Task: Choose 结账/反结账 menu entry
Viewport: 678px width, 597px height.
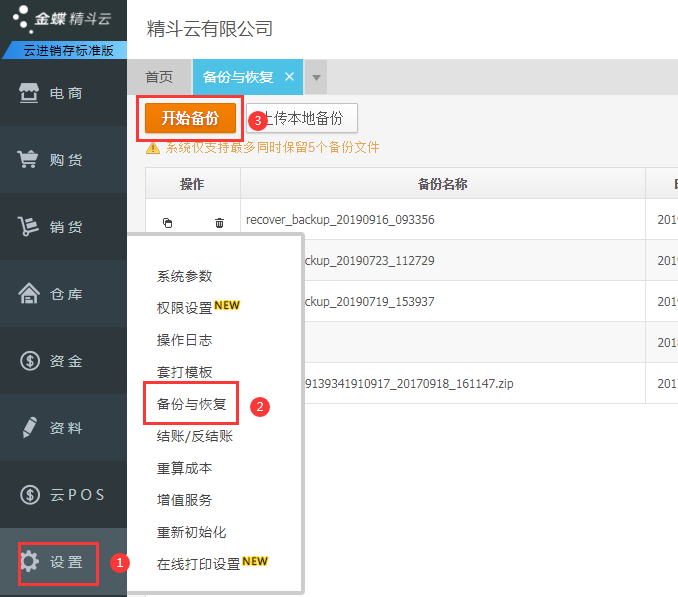Action: coord(194,436)
